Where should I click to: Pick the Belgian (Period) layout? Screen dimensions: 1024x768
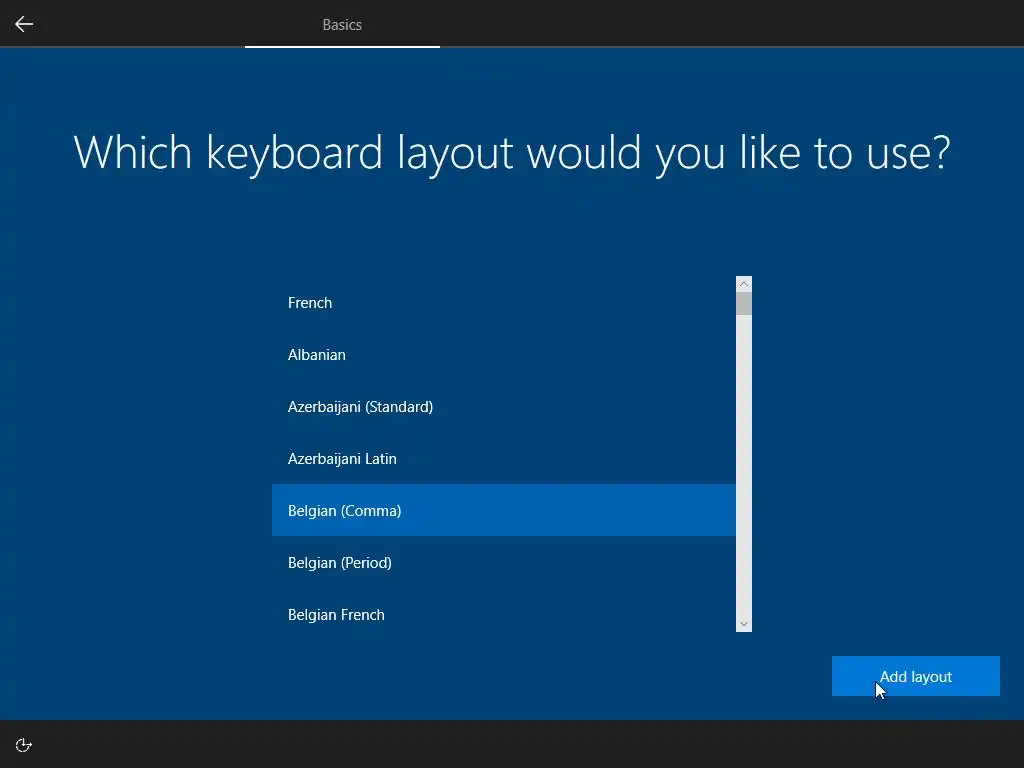click(x=504, y=562)
